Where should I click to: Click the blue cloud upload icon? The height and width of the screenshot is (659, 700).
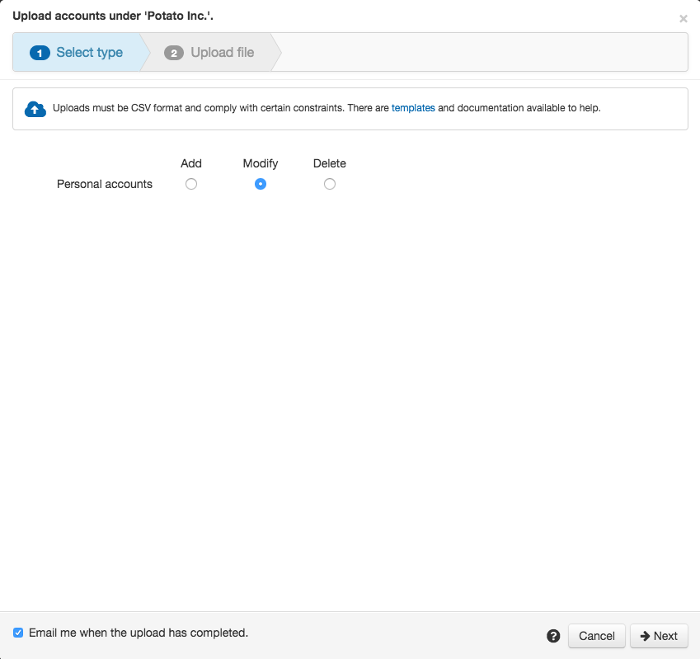point(35,109)
